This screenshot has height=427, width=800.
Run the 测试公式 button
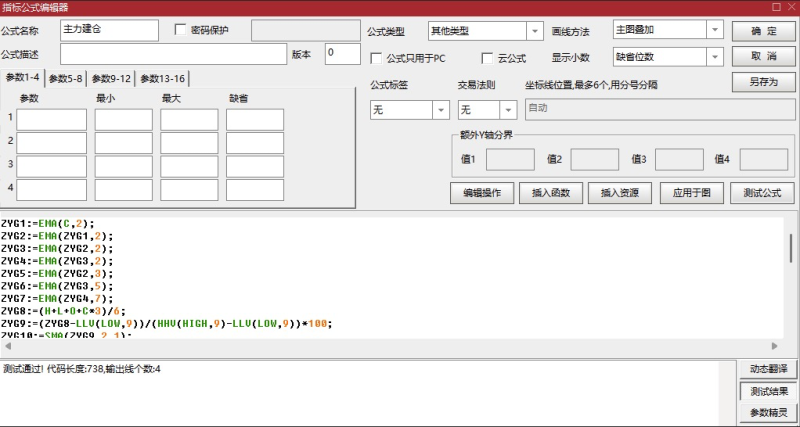762,193
